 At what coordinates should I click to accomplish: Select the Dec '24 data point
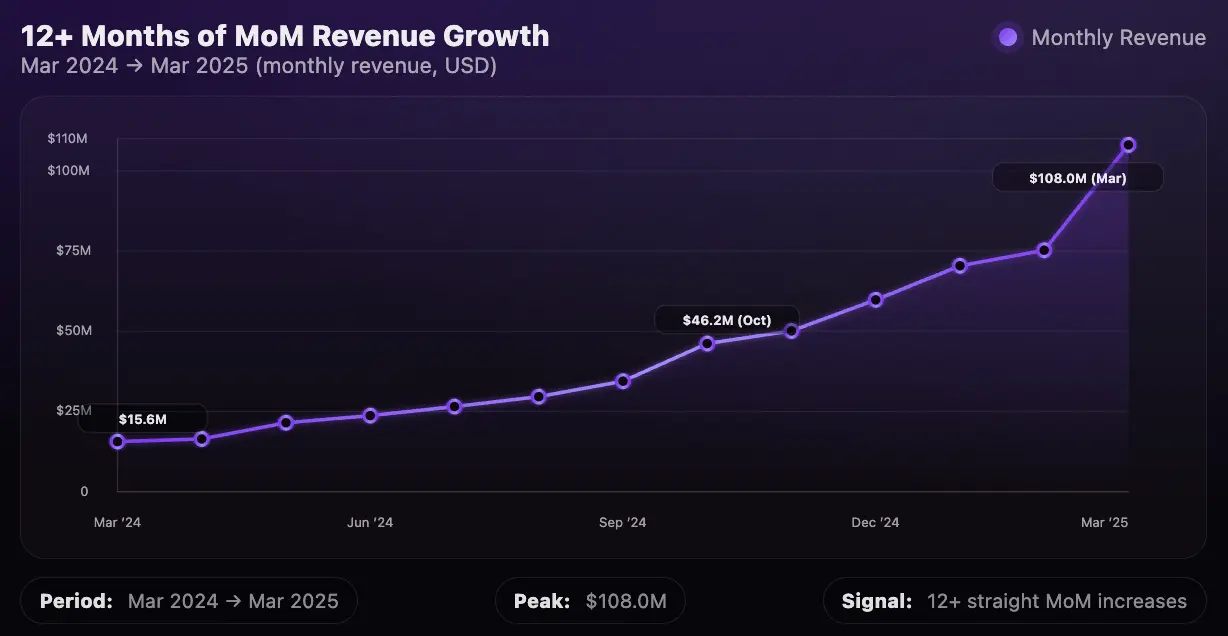876,299
